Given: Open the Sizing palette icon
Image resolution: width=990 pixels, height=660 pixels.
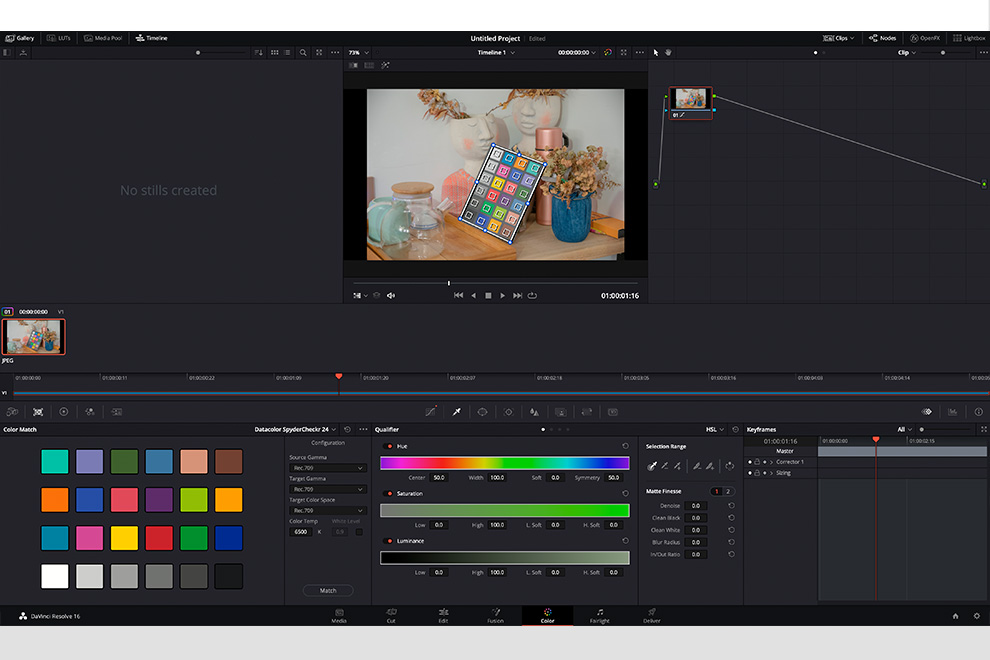Looking at the screenshot, I should click(587, 412).
